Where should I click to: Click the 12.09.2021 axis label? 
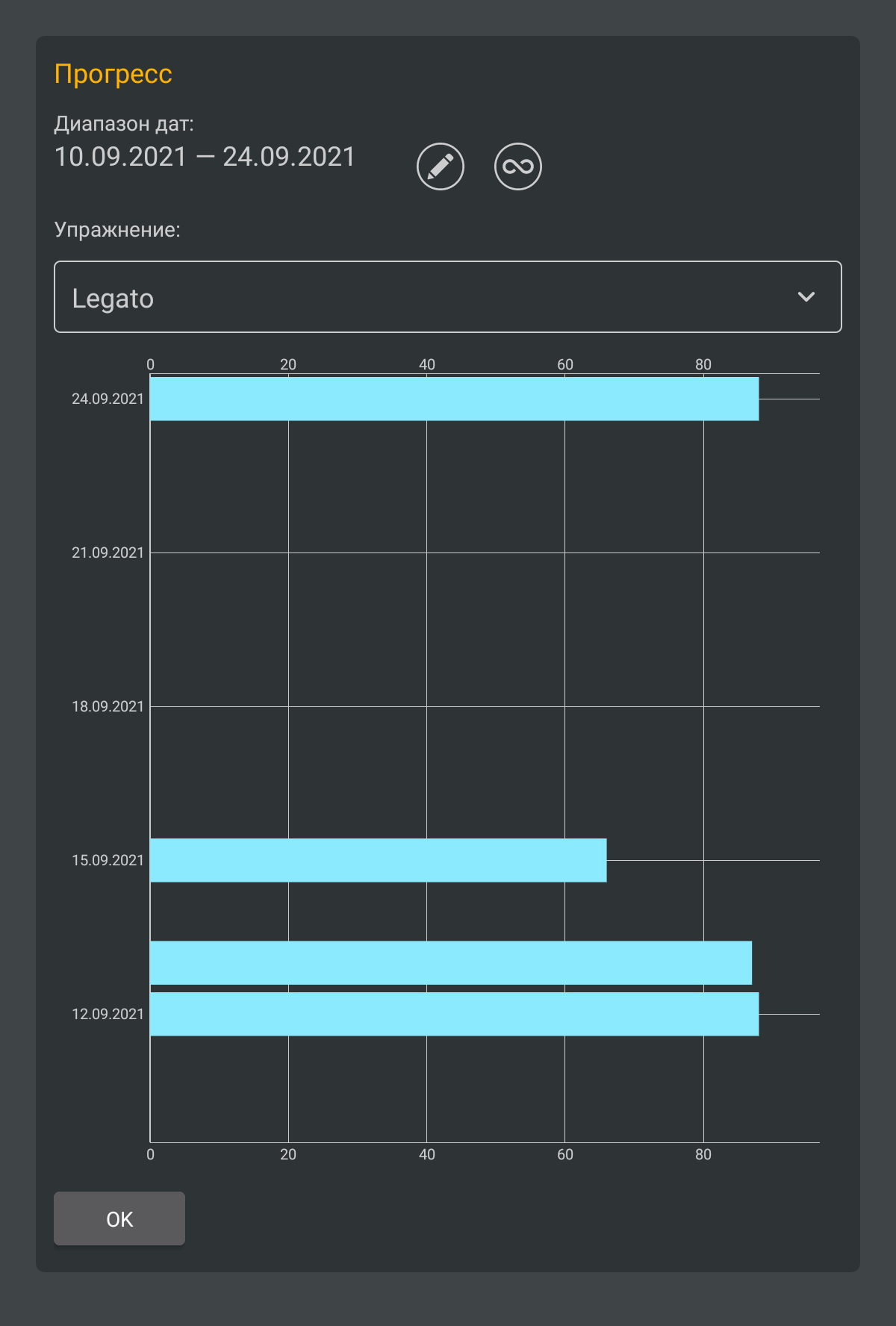pos(108,1014)
